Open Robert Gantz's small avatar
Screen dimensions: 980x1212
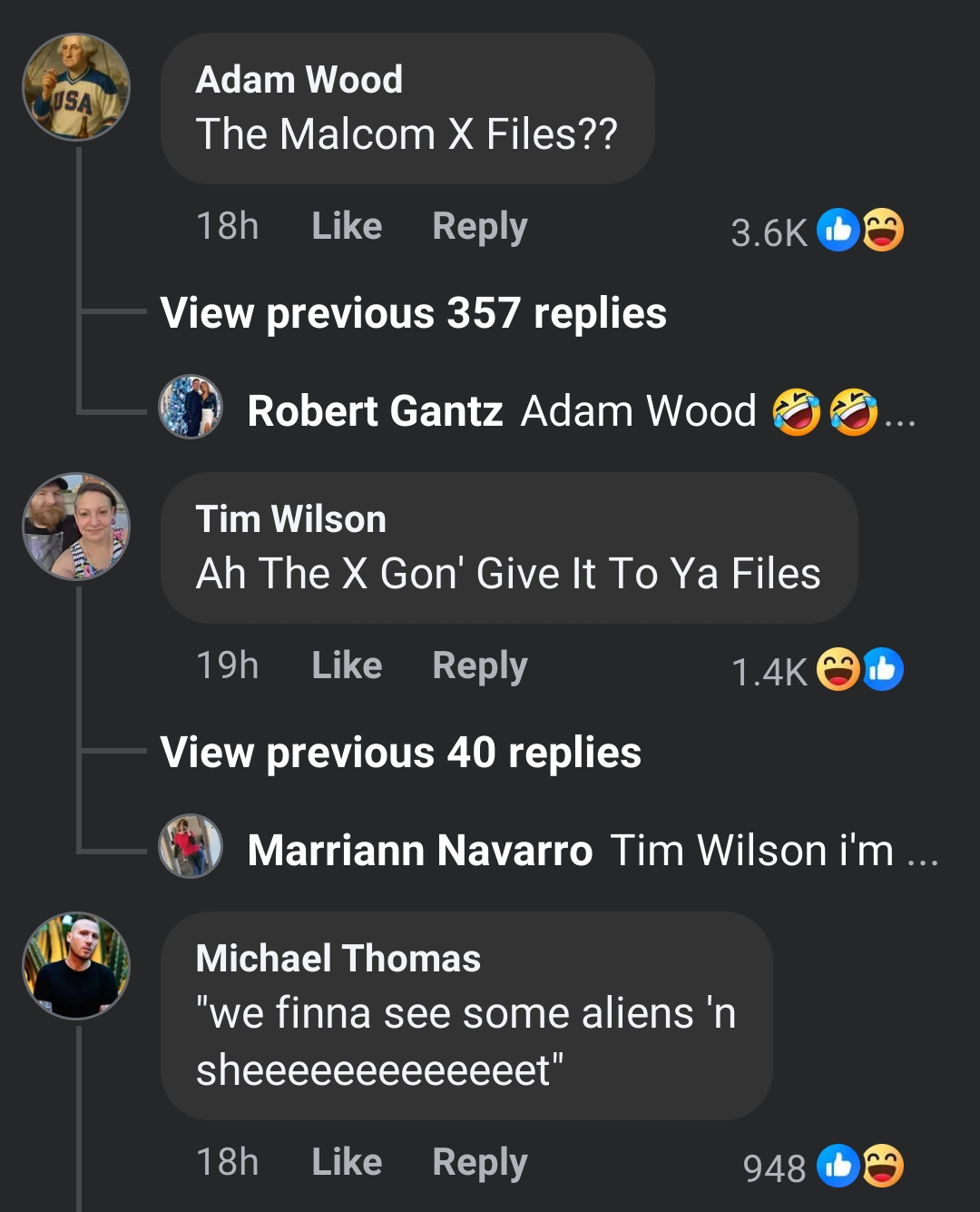pos(191,407)
